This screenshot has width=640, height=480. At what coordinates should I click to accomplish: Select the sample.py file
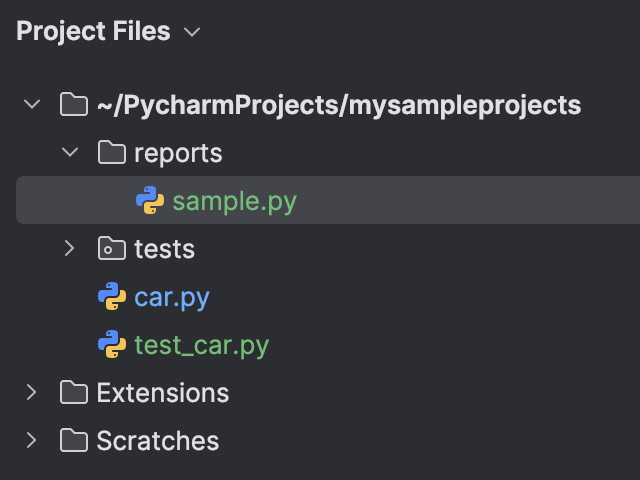click(234, 201)
